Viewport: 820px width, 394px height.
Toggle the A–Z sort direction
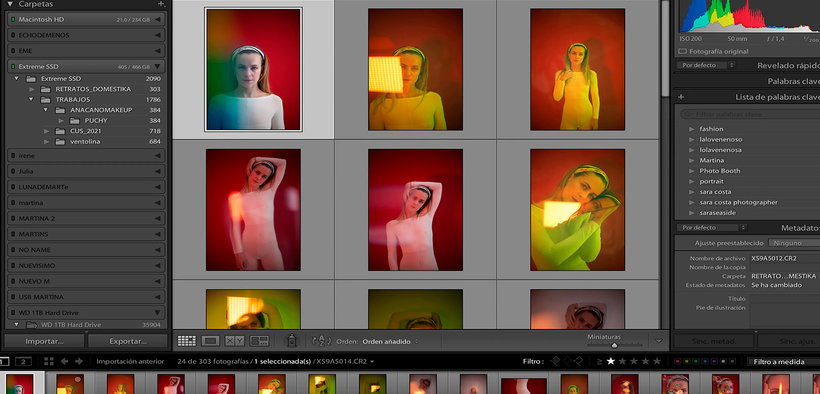(x=321, y=341)
